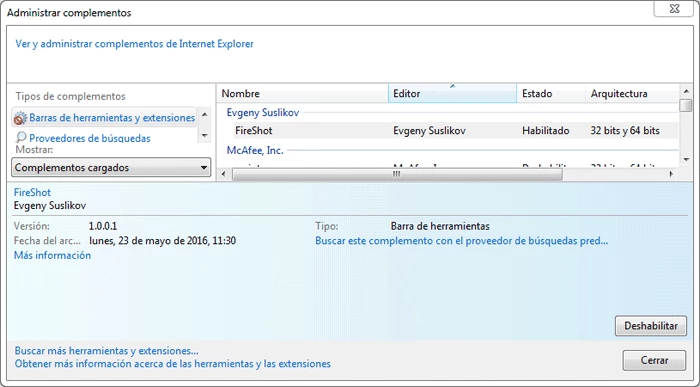Open Buscar este complemento con el proveedor link
This screenshot has width=700, height=387.
pyautogui.click(x=462, y=241)
